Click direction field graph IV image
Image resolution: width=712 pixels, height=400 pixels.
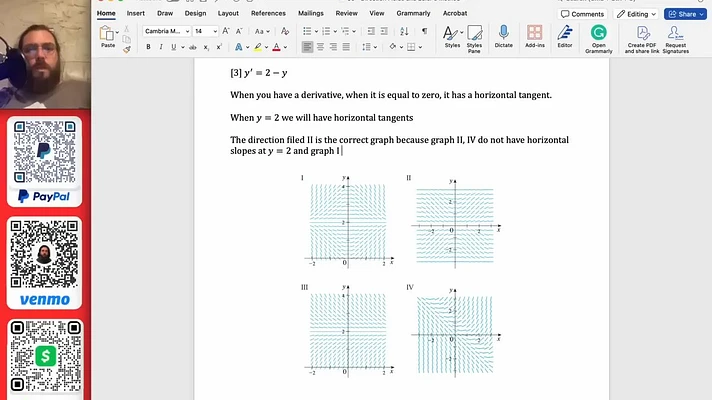point(454,331)
